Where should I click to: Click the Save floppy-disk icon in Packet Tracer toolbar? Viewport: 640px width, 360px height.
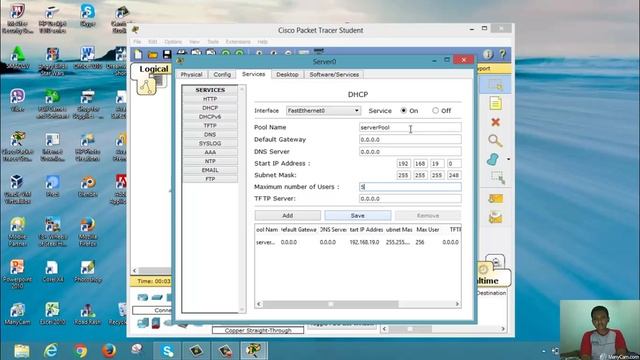click(167, 54)
